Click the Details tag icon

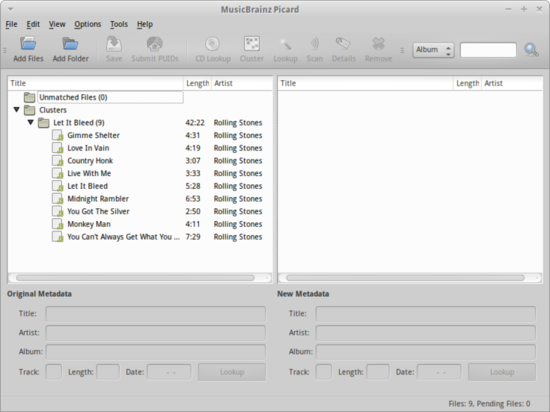click(343, 44)
